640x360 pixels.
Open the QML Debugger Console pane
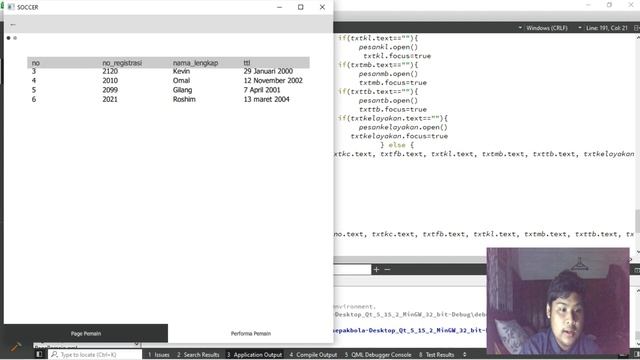click(x=378, y=354)
